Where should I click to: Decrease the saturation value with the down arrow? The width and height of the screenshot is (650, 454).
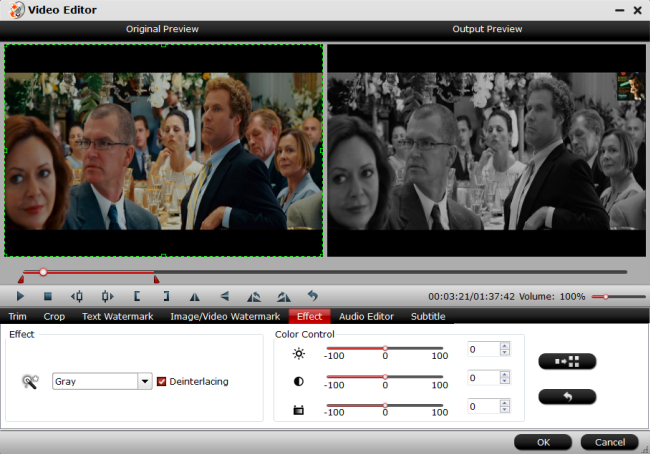click(504, 410)
